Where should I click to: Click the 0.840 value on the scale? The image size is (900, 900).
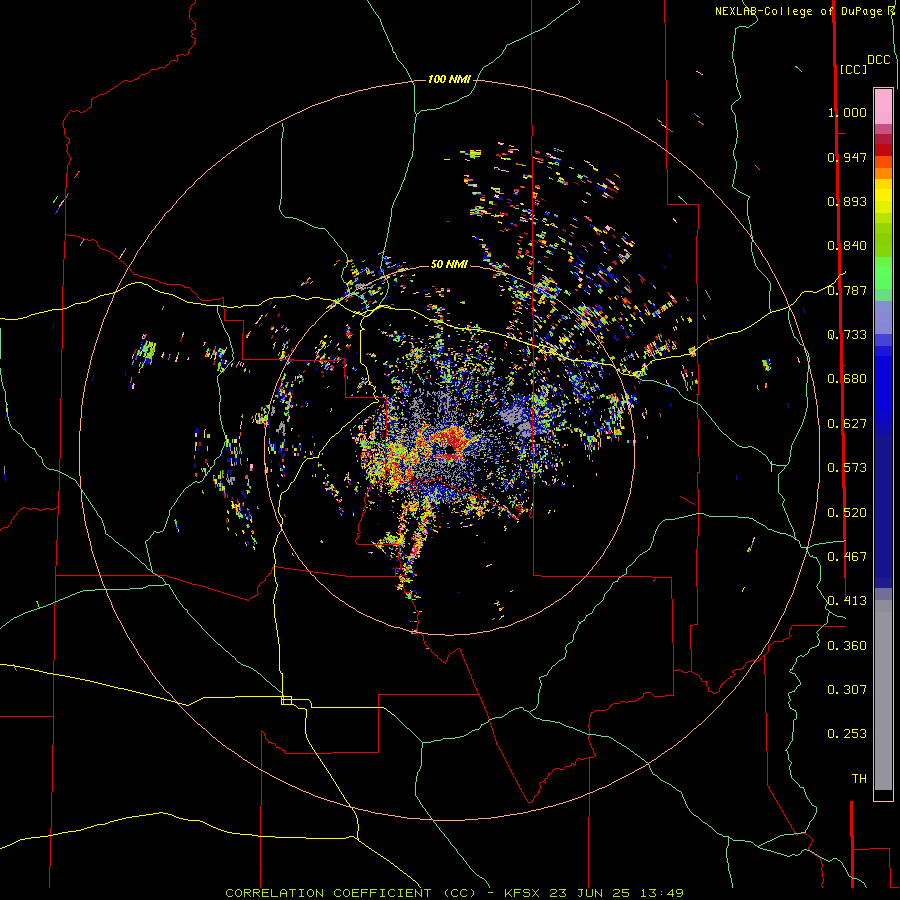point(847,246)
